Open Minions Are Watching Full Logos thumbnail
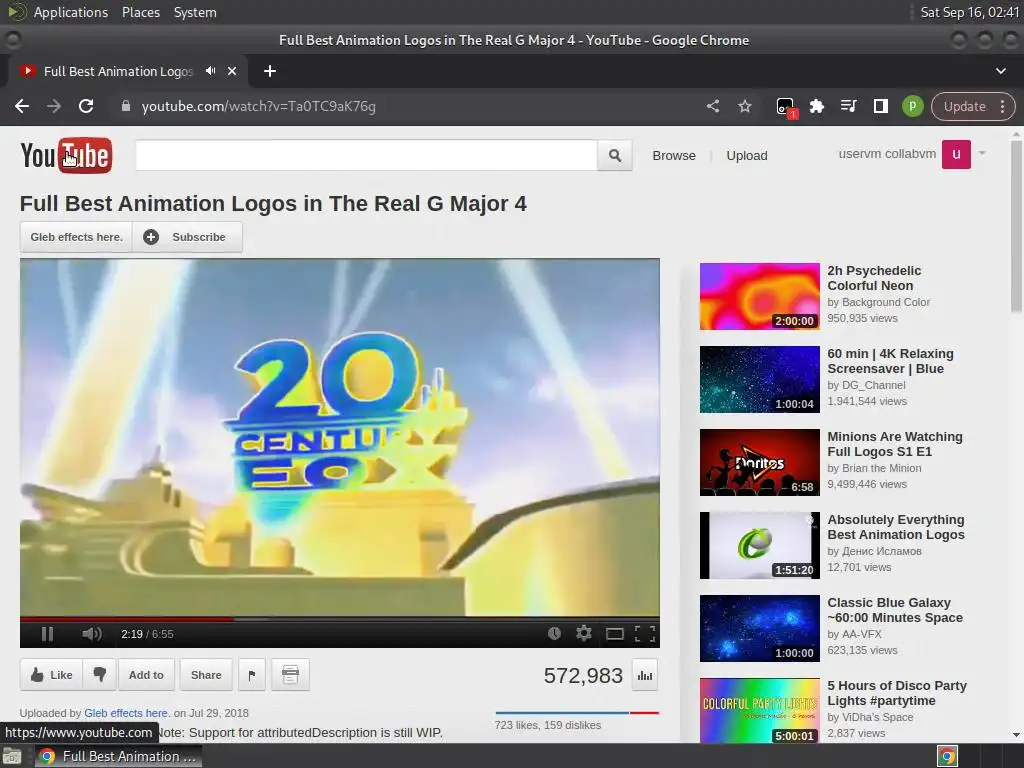Image resolution: width=1024 pixels, height=768 pixels. point(760,462)
